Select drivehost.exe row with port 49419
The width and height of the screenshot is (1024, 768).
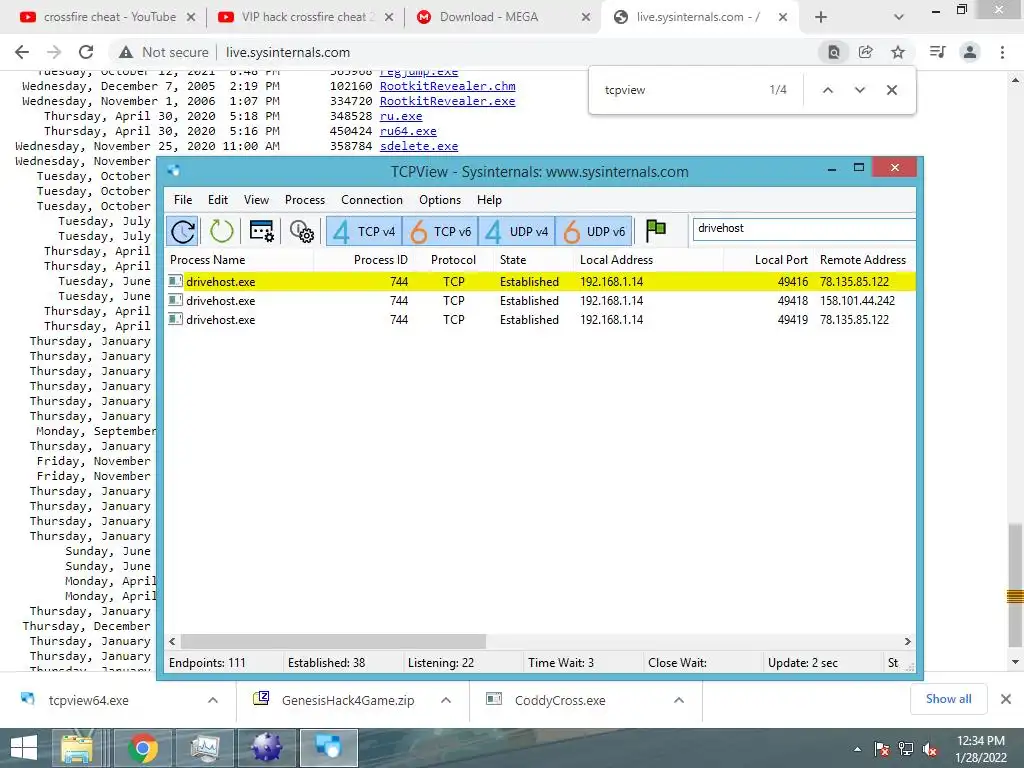540,320
